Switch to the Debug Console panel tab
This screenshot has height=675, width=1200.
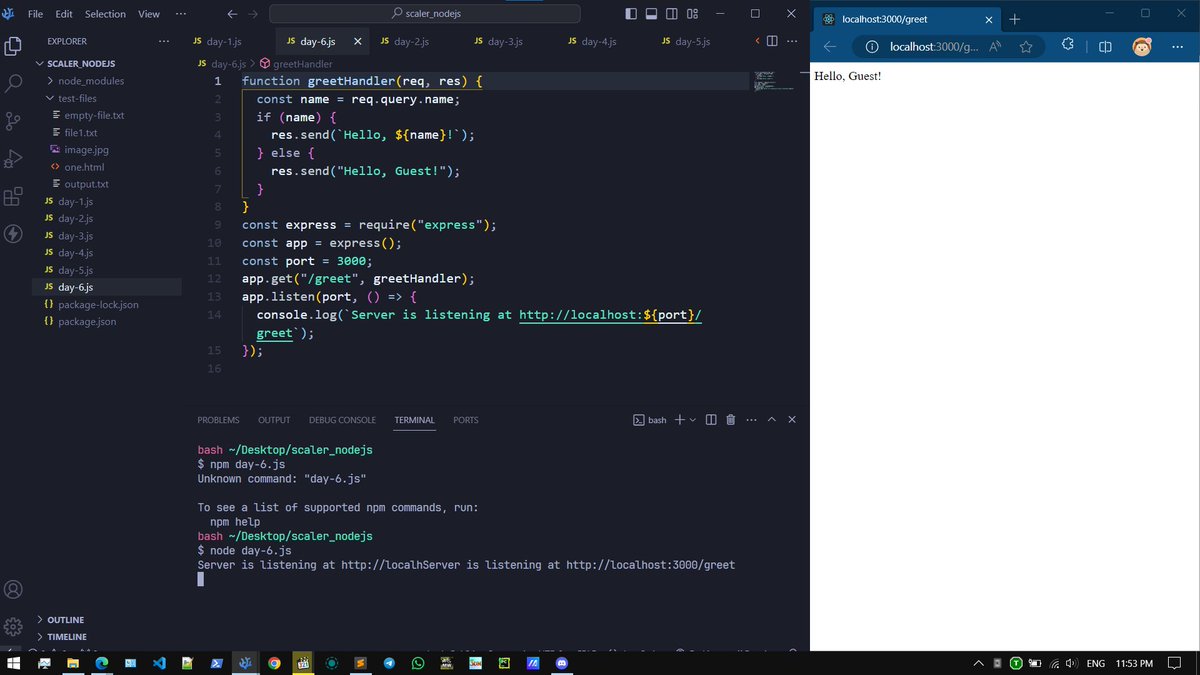(x=342, y=420)
